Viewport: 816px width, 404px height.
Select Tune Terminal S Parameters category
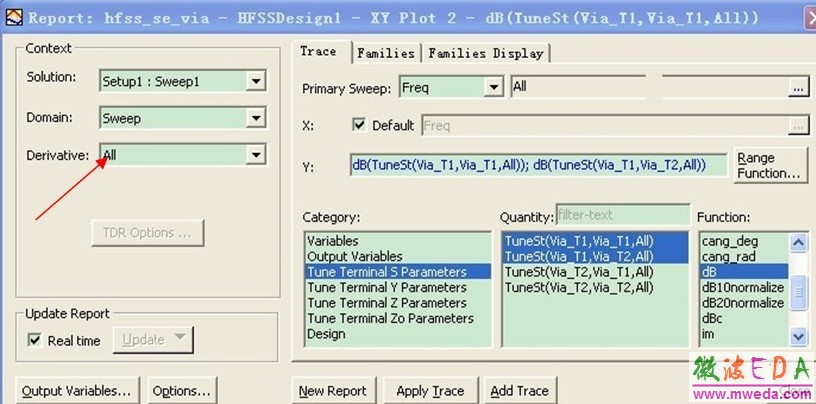(x=398, y=272)
